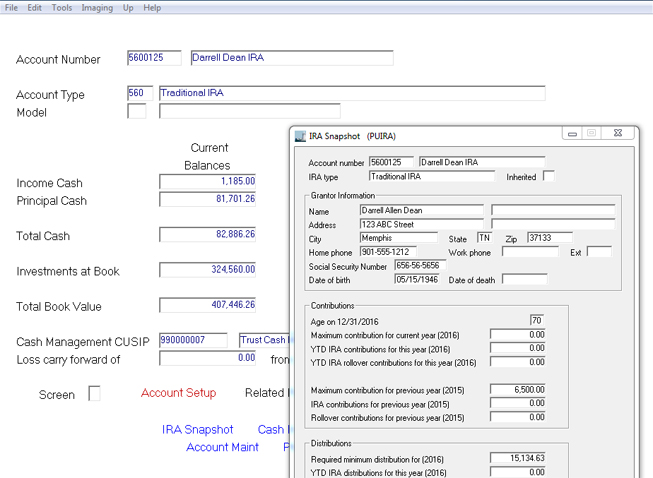Click the IRA Snapshot window title icon
Viewport: 653px width, 478px height.
[x=300, y=136]
